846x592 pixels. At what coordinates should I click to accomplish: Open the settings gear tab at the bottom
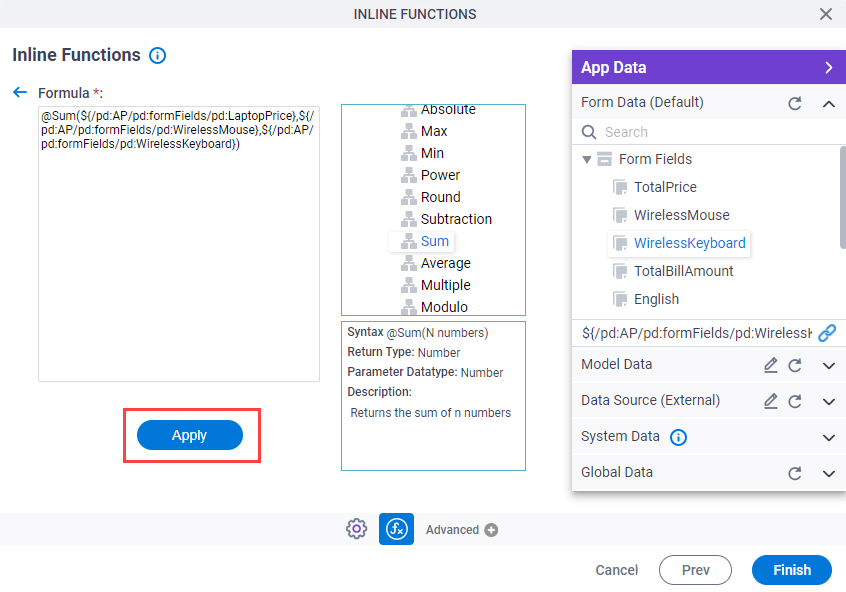[356, 529]
